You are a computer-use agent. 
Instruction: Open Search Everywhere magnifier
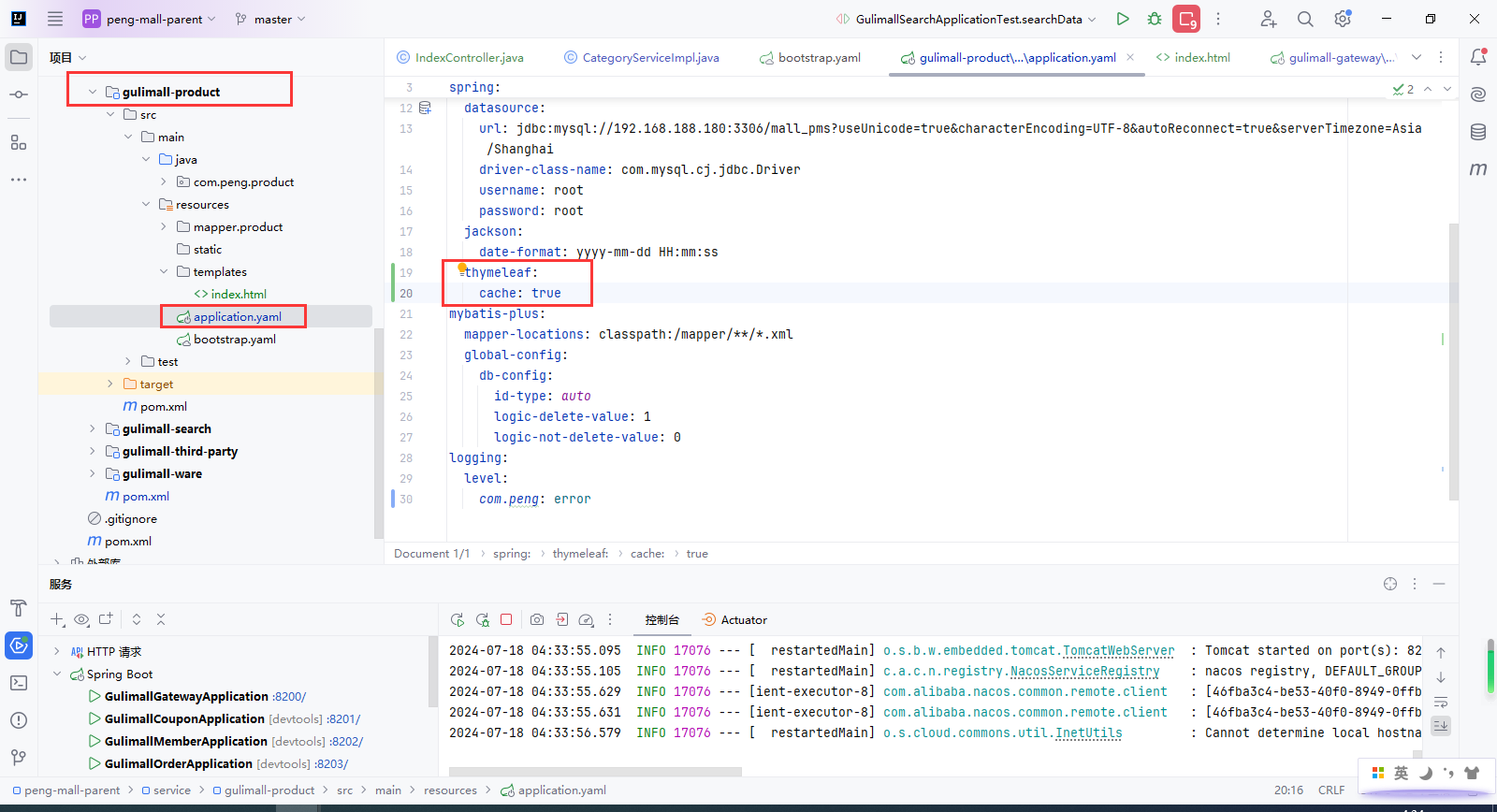point(1305,19)
